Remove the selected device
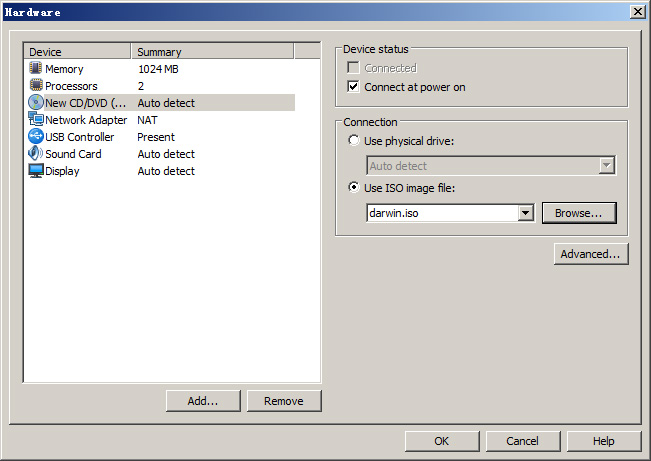 tap(284, 401)
